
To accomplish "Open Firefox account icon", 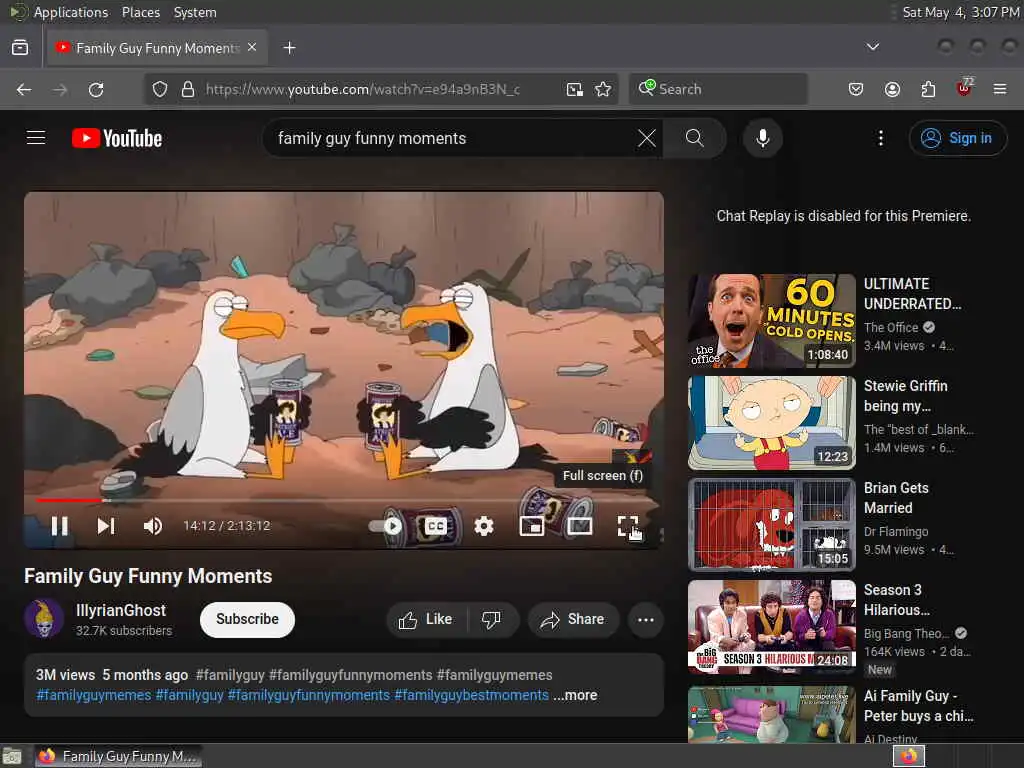I will point(892,89).
